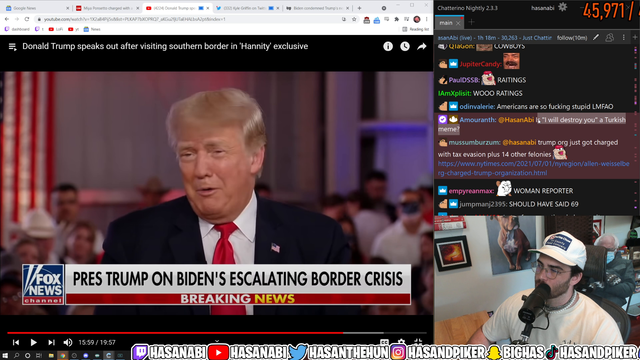The image size is (640, 360).
Task: Add new split with plus icon
Action: 635,38
